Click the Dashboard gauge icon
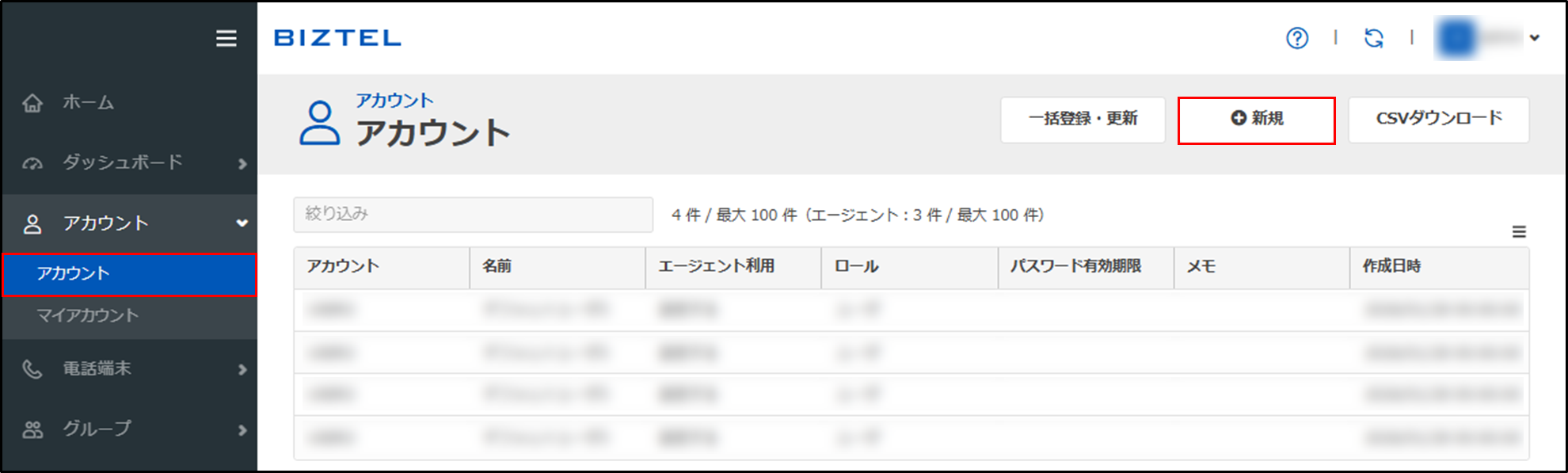This screenshot has height=473, width=1568. 32,163
